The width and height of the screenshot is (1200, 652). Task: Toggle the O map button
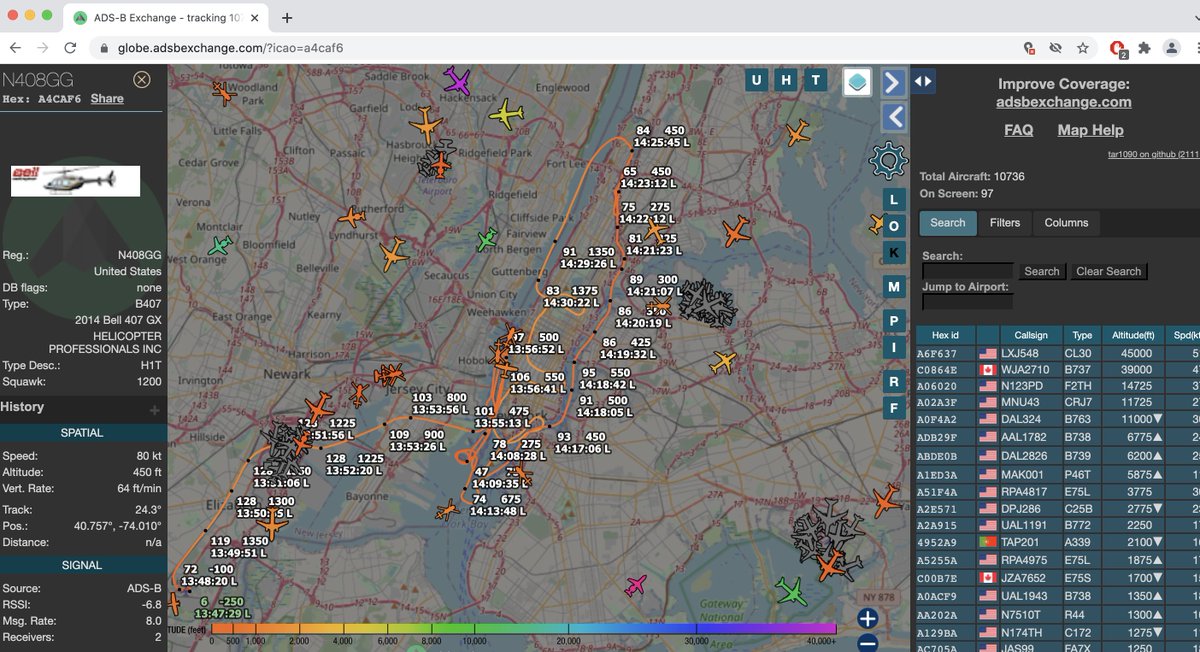894,227
